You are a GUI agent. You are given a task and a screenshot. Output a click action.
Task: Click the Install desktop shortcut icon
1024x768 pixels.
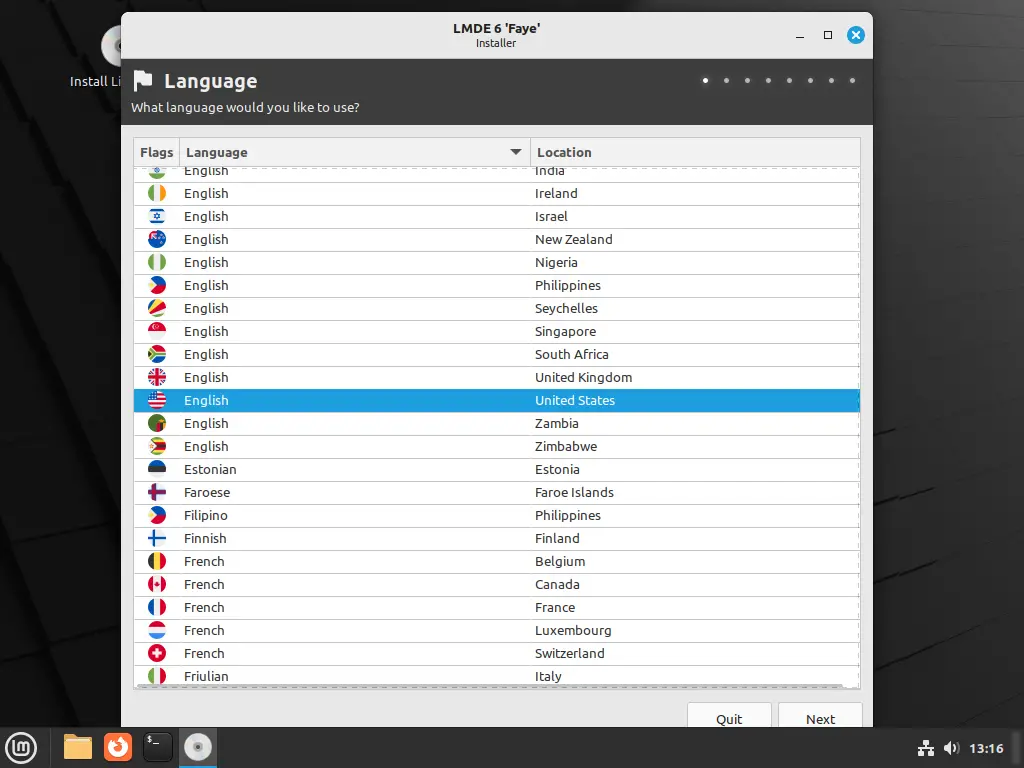111,46
